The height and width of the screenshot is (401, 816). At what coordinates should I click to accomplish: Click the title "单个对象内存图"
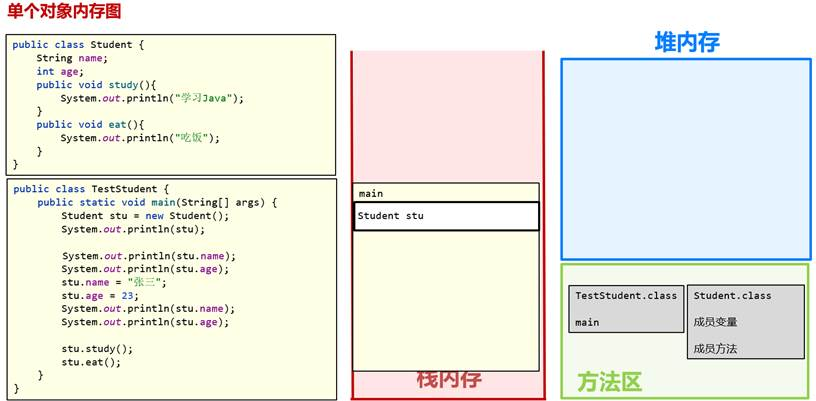click(x=64, y=10)
